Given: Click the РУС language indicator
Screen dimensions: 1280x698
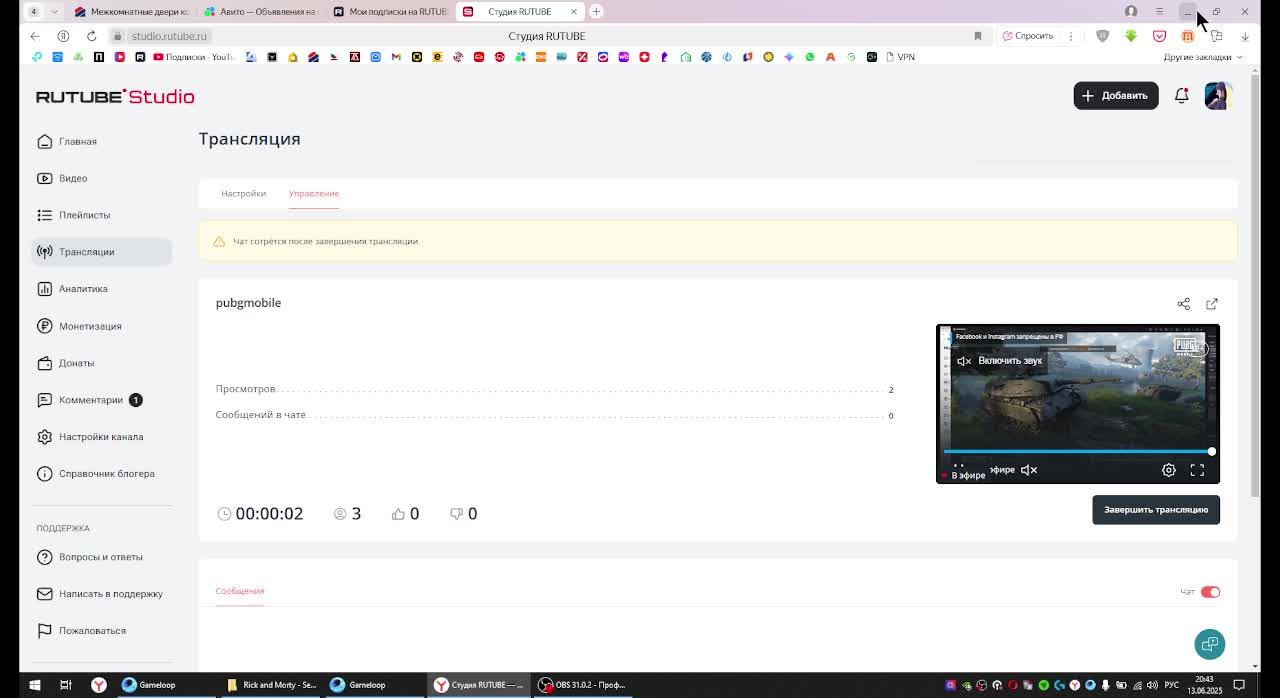Looking at the screenshot, I should click(x=1171, y=685).
